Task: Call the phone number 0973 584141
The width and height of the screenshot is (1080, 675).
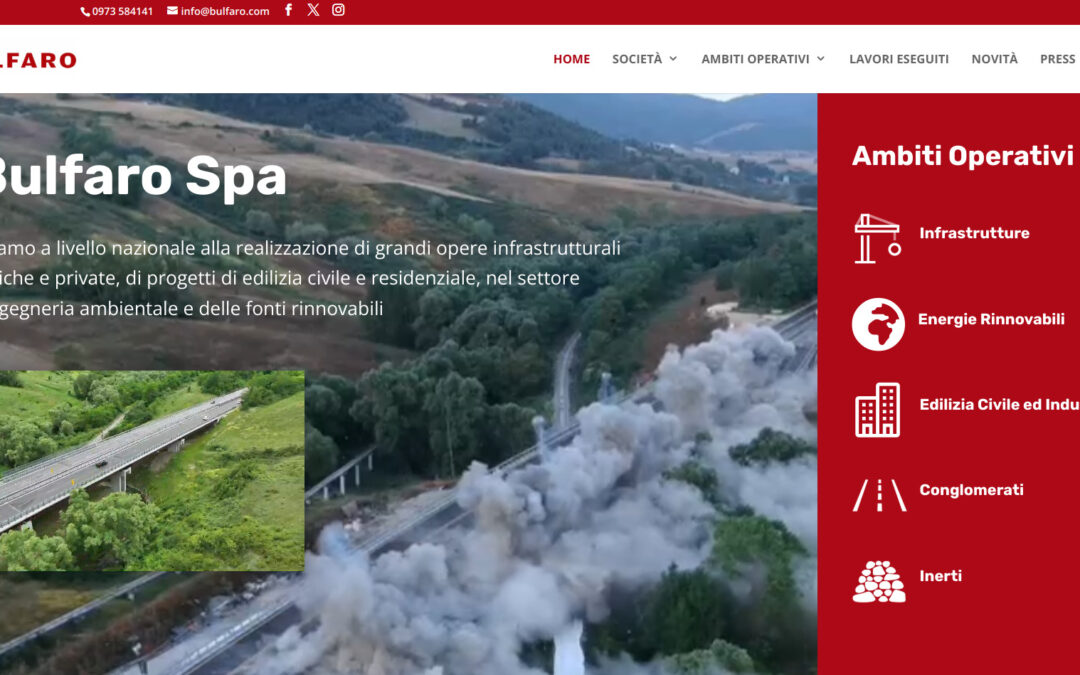Action: [123, 11]
